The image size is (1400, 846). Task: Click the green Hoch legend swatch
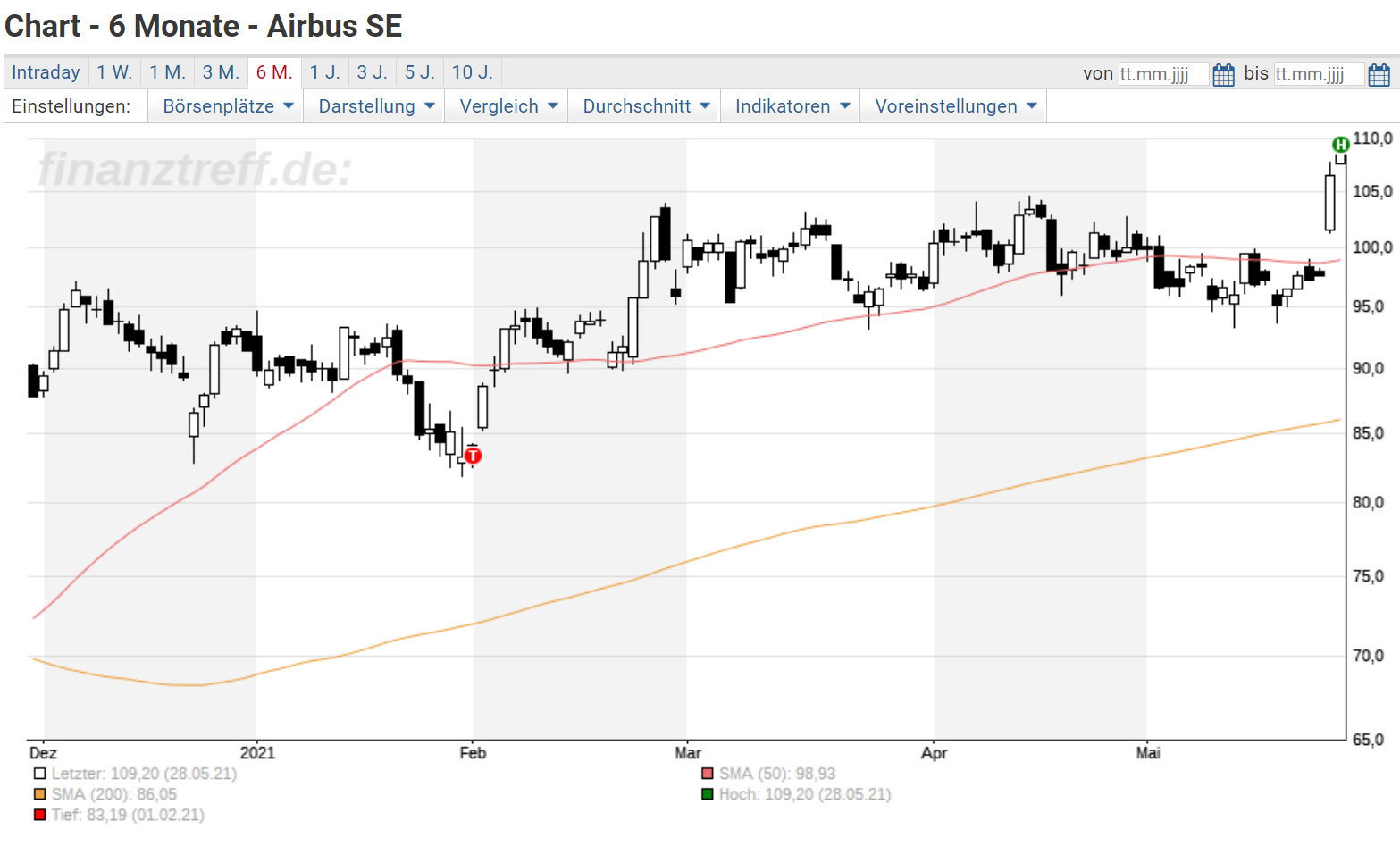[708, 794]
